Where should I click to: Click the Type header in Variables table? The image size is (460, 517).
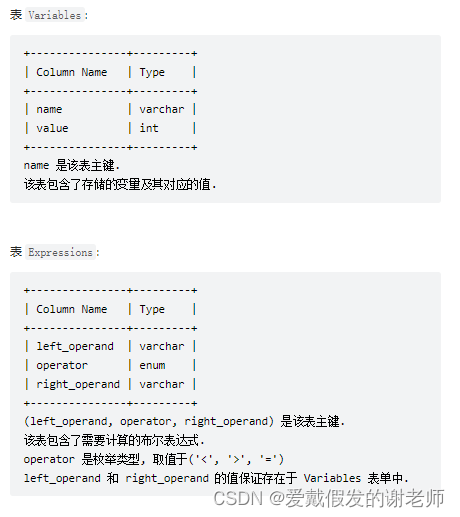pos(152,72)
